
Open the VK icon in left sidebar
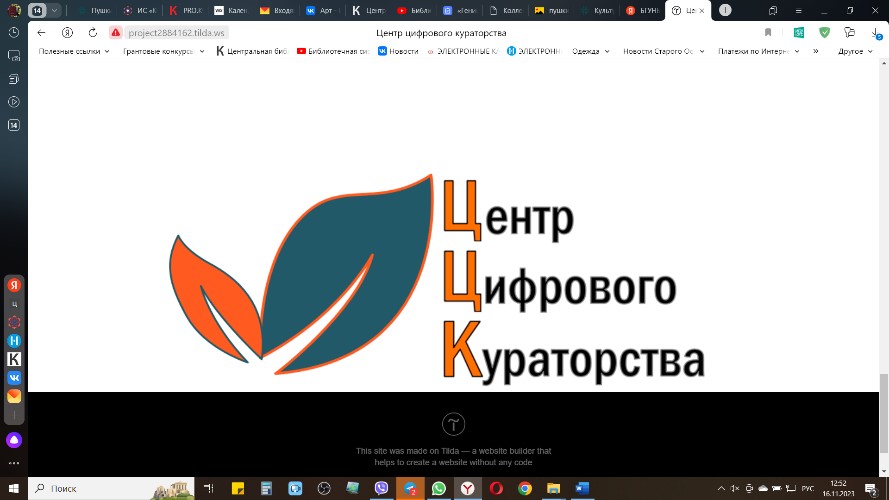[x=14, y=378]
